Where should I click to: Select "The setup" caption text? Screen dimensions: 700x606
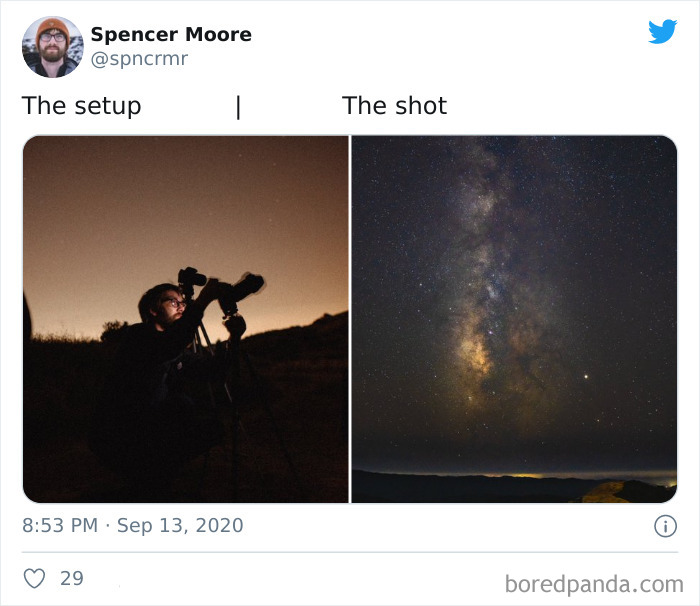click(82, 106)
